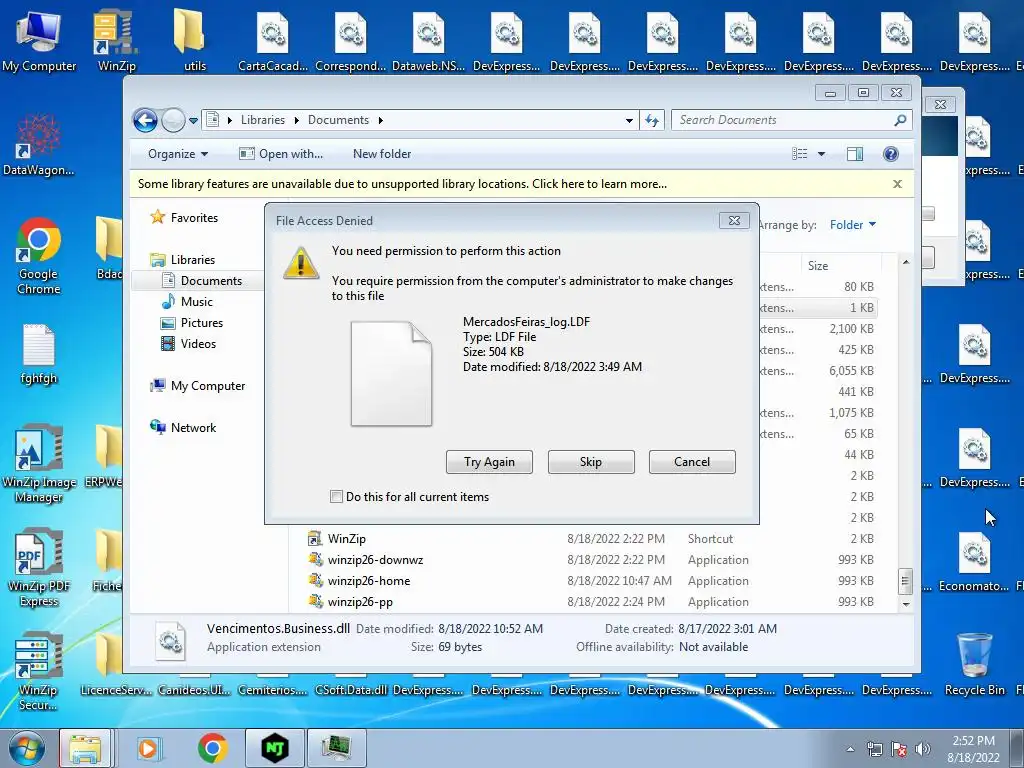
Task: Focus the Search Documents field
Action: (x=784, y=120)
